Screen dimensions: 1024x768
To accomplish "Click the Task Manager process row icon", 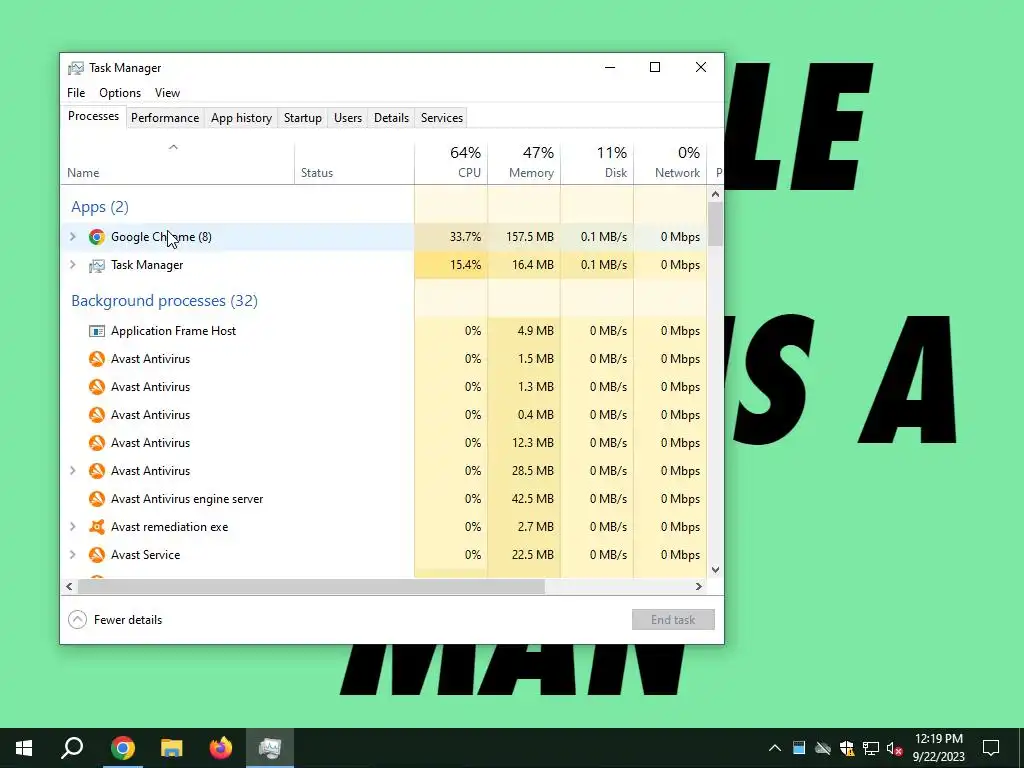I will click(x=97, y=265).
